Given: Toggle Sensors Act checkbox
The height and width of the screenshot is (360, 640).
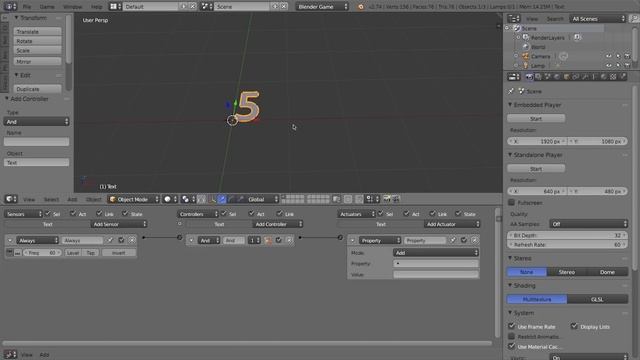Looking at the screenshot, I should [x=73, y=213].
